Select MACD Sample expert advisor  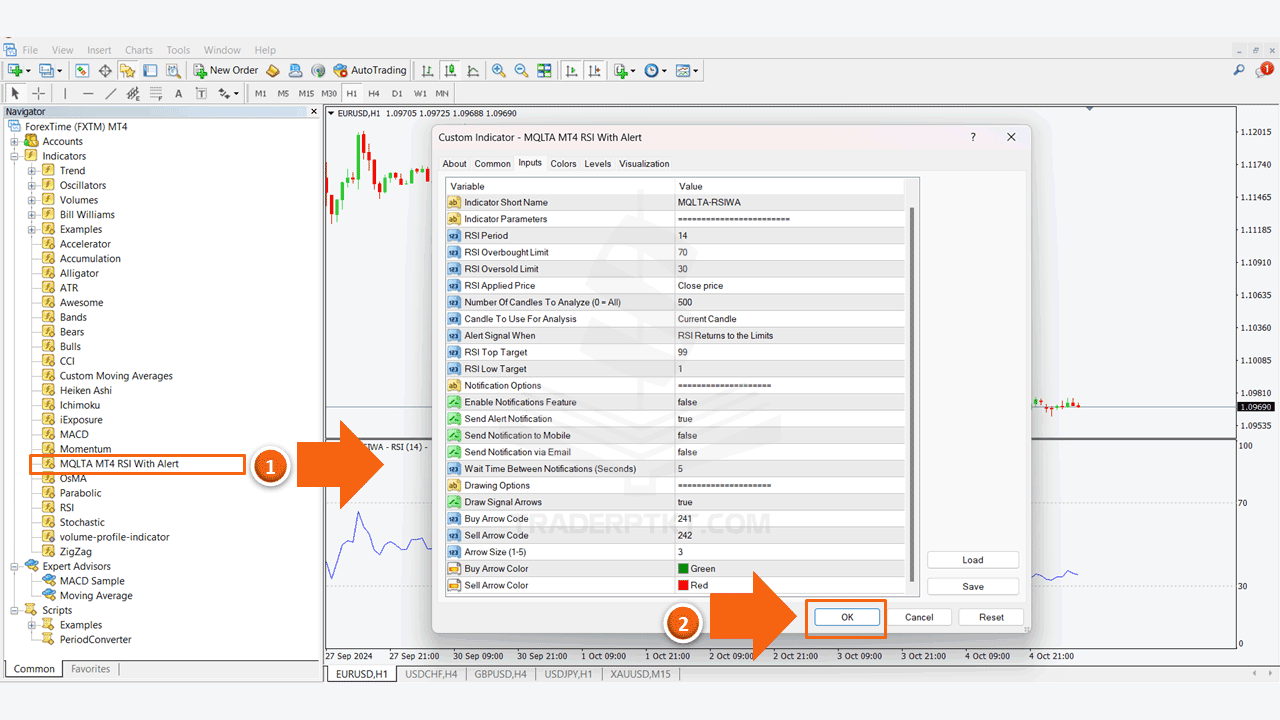point(92,581)
